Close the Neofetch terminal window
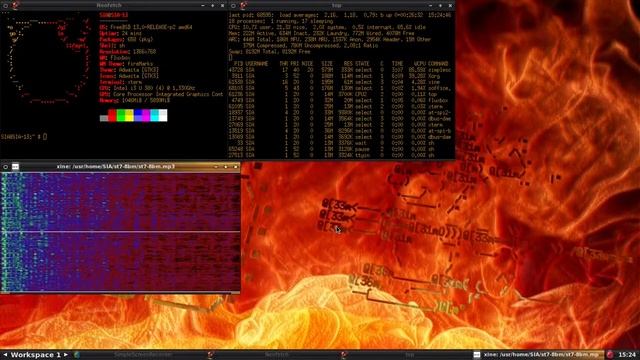 (x=222, y=5)
